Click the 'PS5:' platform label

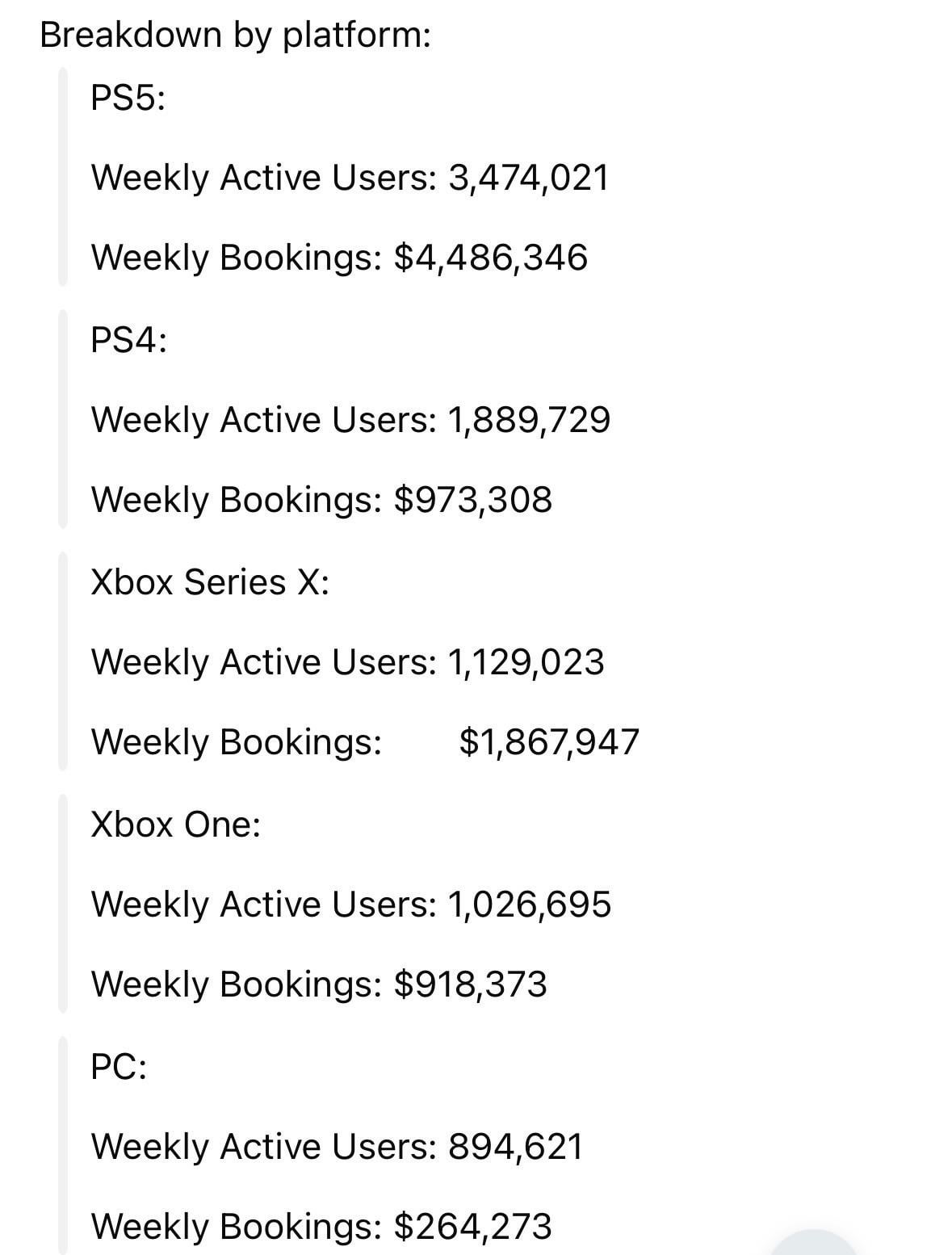(x=128, y=99)
